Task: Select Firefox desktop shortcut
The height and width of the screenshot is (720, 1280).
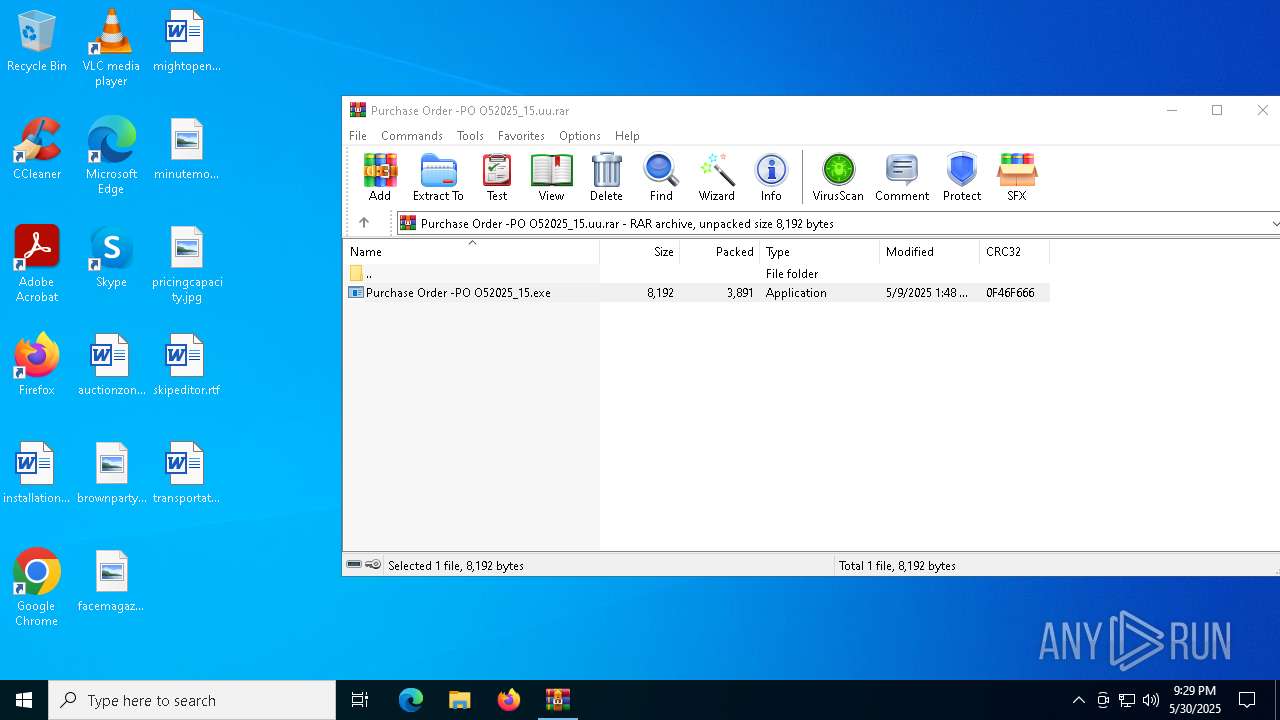Action: 37,366
